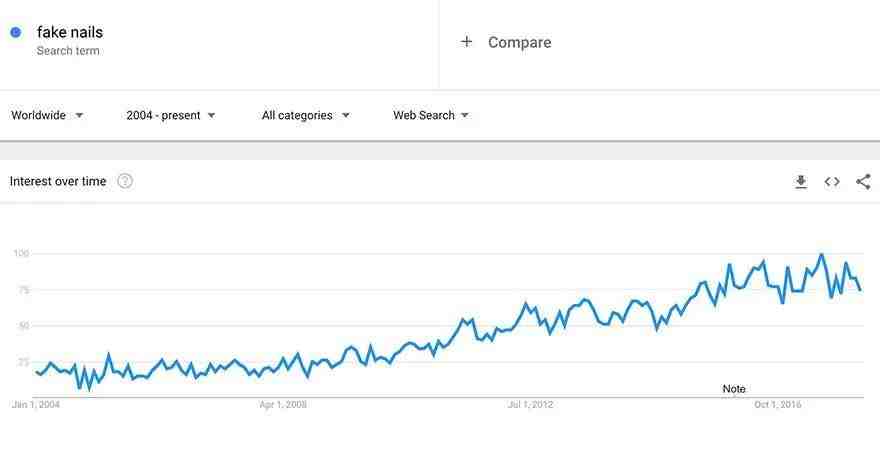Edit the fake nails search term
The height and width of the screenshot is (450, 880).
pyautogui.click(x=70, y=32)
